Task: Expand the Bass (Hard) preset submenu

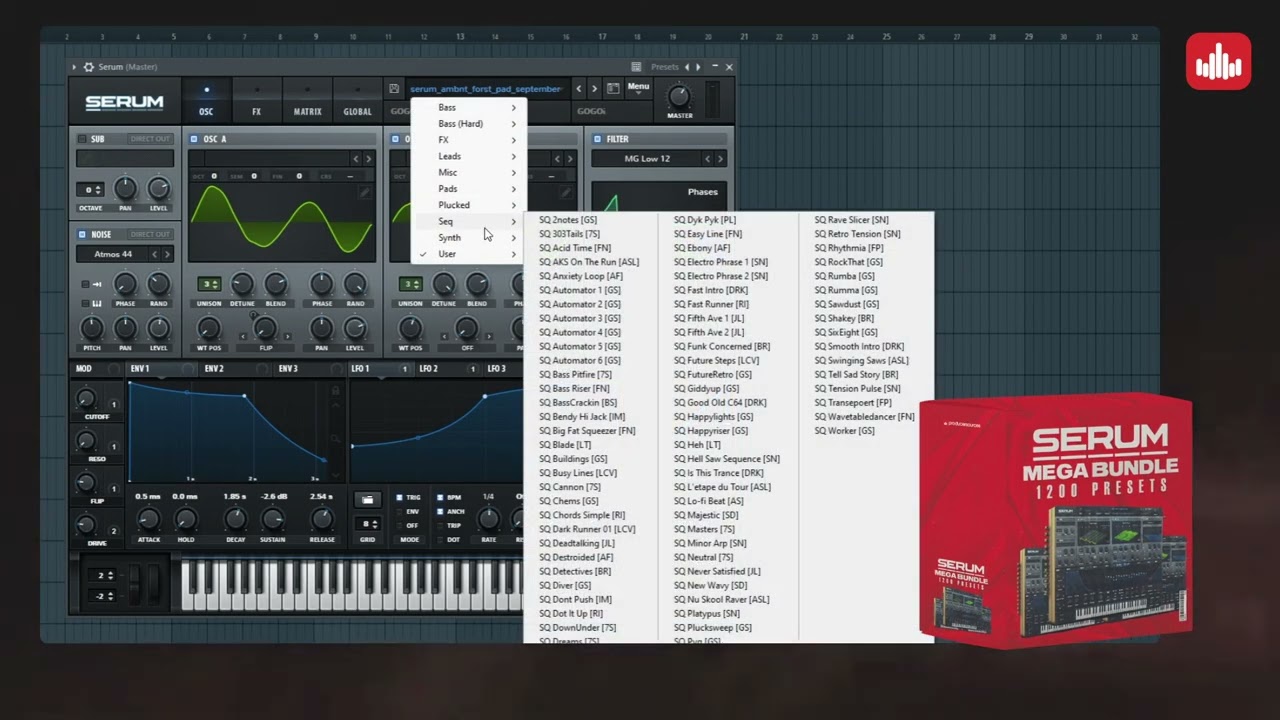Action: click(468, 124)
